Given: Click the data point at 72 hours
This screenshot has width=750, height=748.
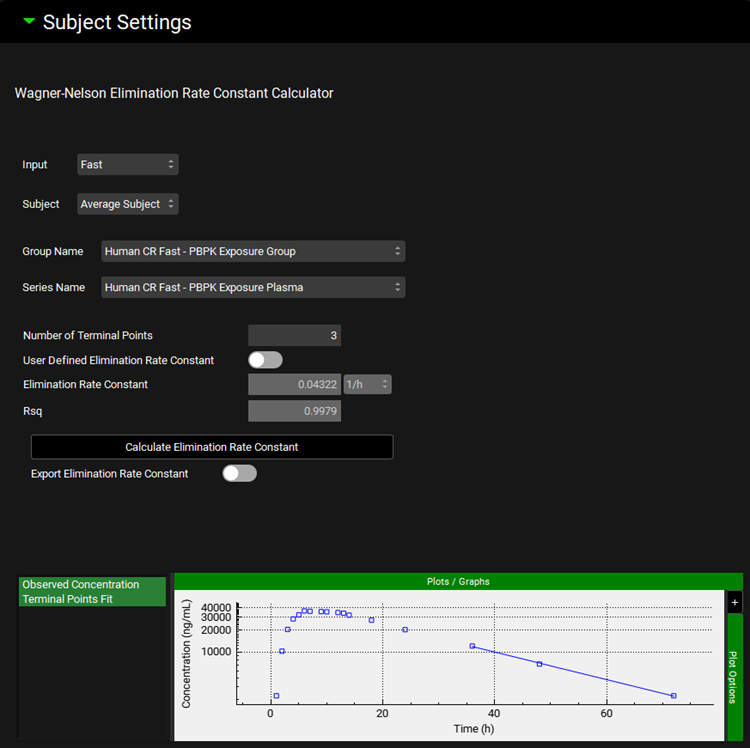Looking at the screenshot, I should pyautogui.click(x=673, y=695).
